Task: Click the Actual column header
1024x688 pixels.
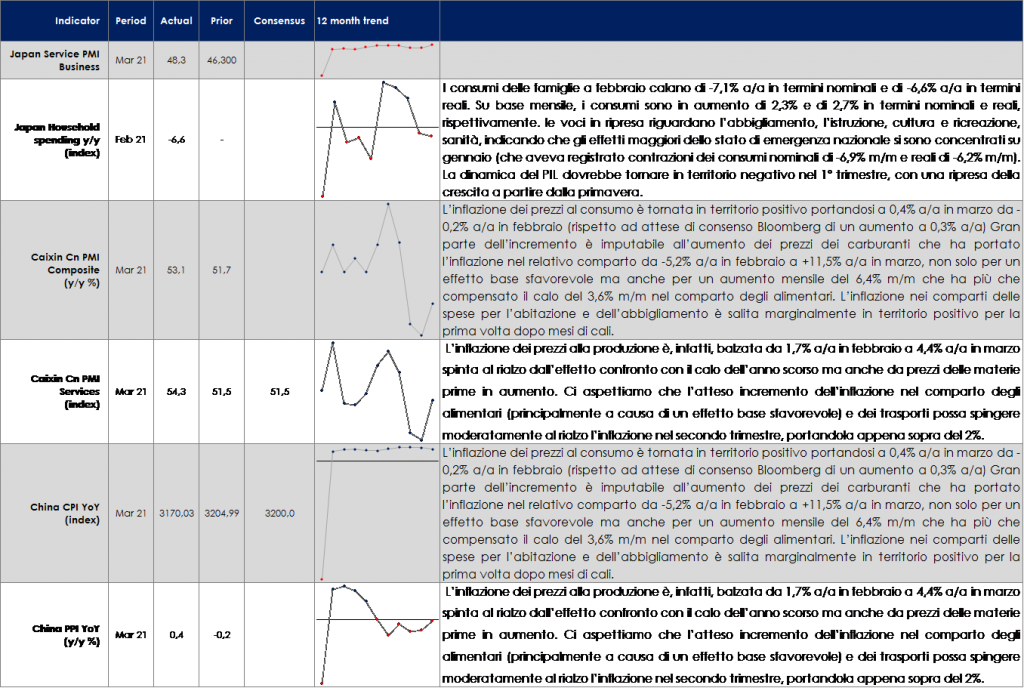Action: coord(176,20)
